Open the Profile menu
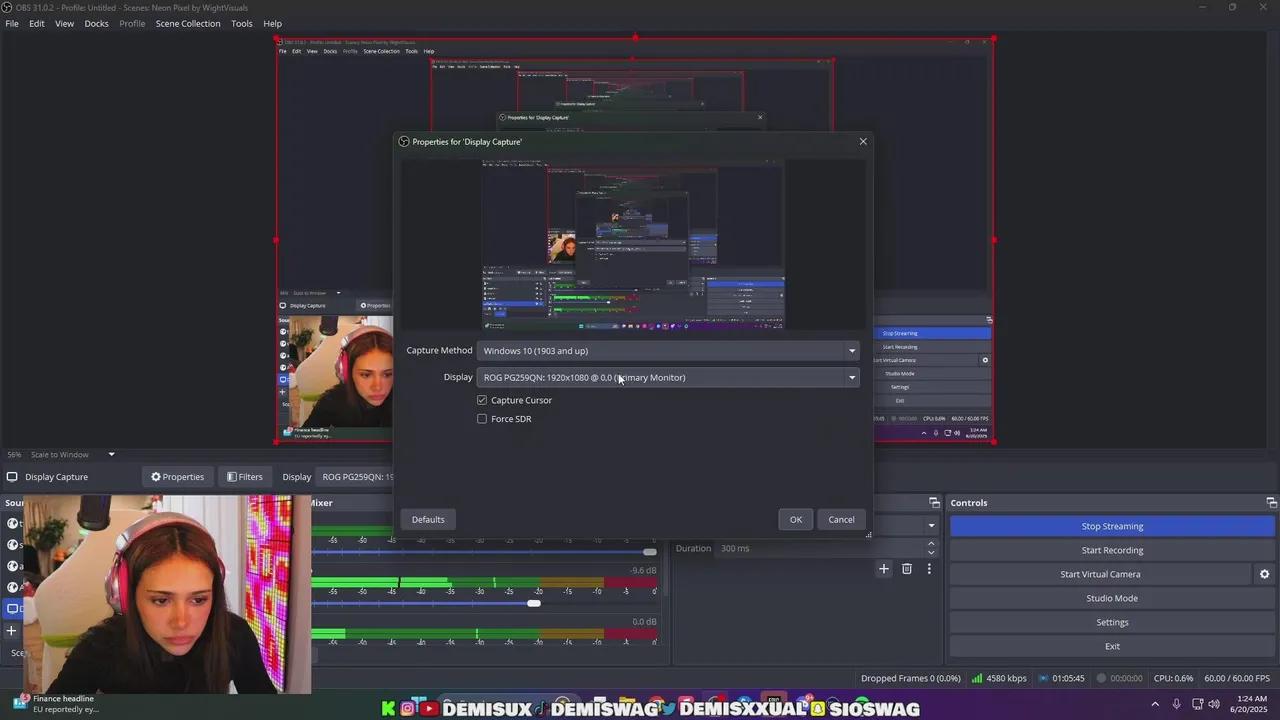This screenshot has width=1280, height=720. (132, 23)
